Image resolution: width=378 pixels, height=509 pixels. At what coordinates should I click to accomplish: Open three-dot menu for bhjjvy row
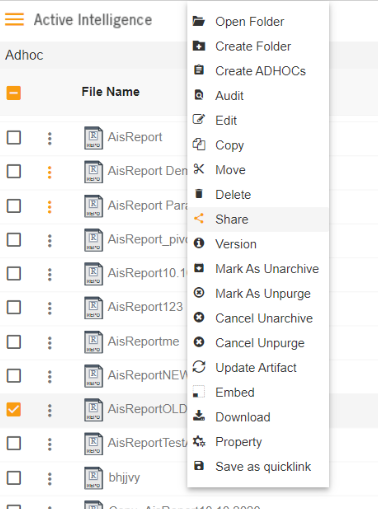50,479
